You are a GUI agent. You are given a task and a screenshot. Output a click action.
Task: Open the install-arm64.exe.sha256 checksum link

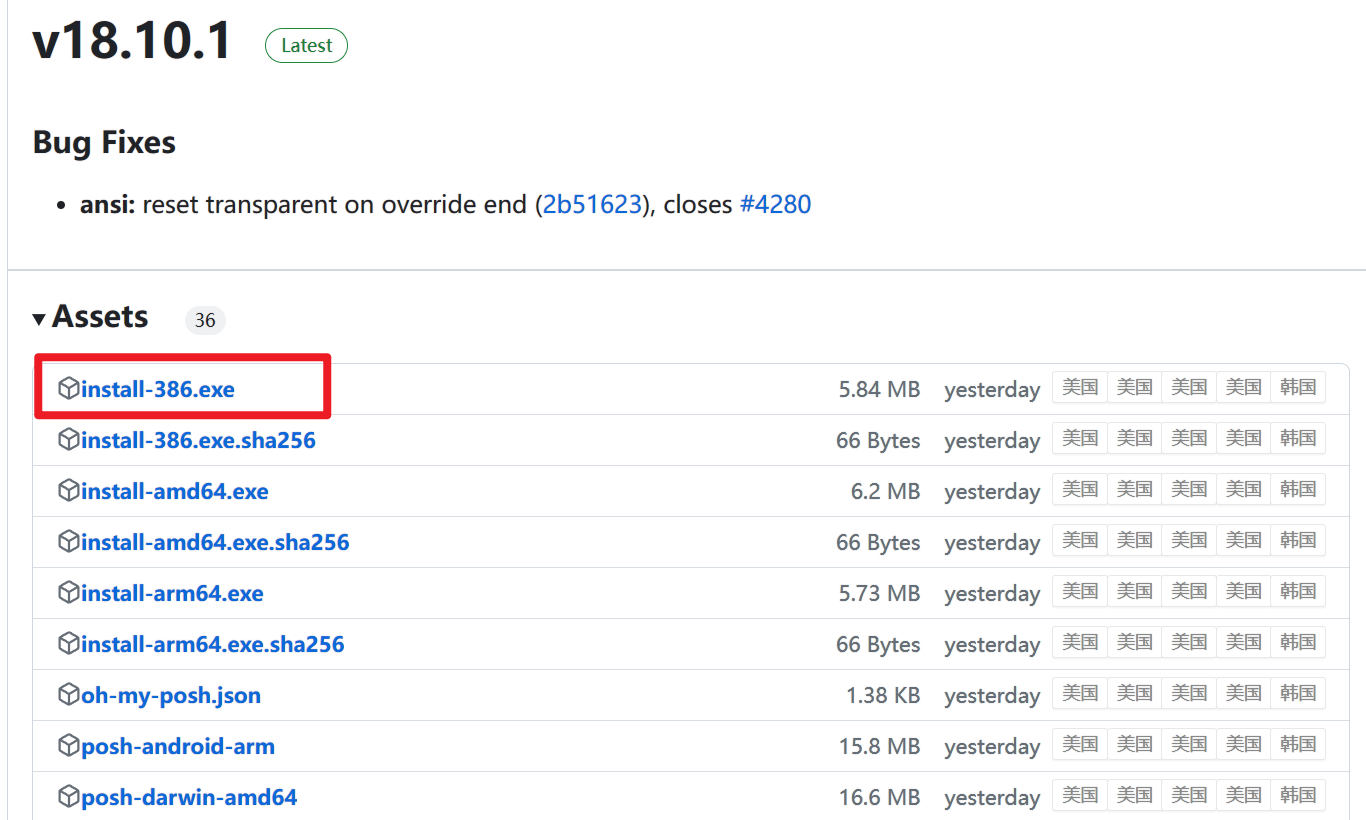tap(213, 644)
